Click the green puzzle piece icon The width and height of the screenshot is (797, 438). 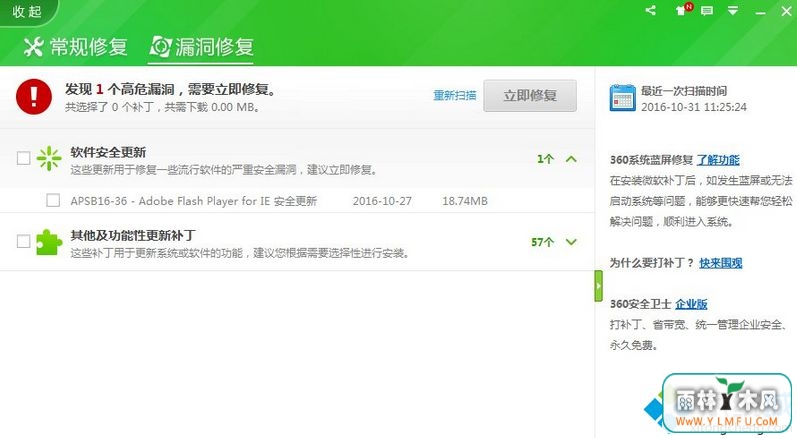click(x=49, y=242)
